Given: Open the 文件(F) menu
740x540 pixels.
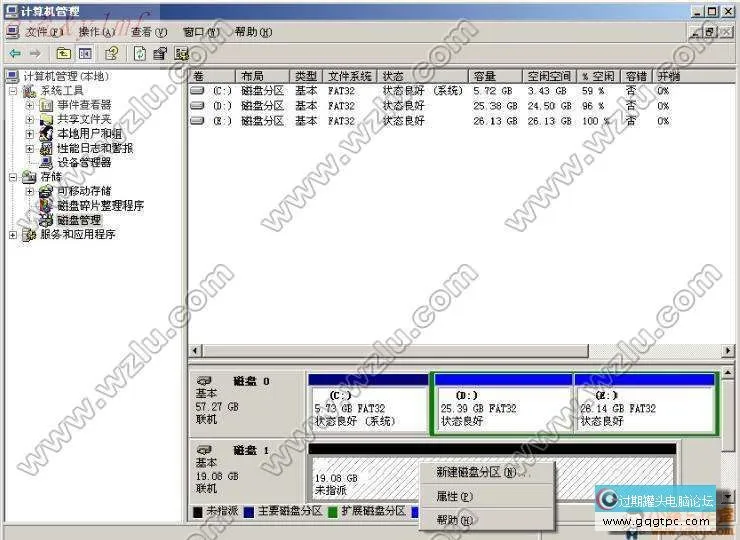Looking at the screenshot, I should pyautogui.click(x=44, y=32).
